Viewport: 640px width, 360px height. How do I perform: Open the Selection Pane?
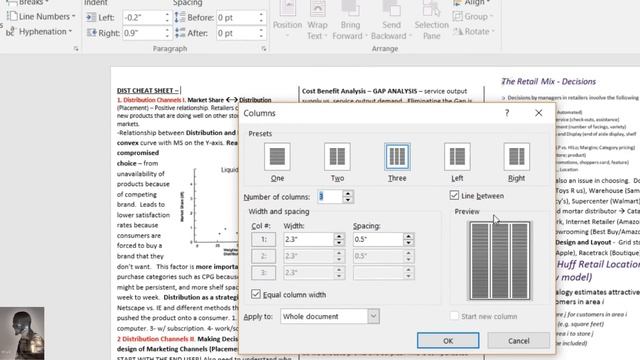tap(431, 20)
